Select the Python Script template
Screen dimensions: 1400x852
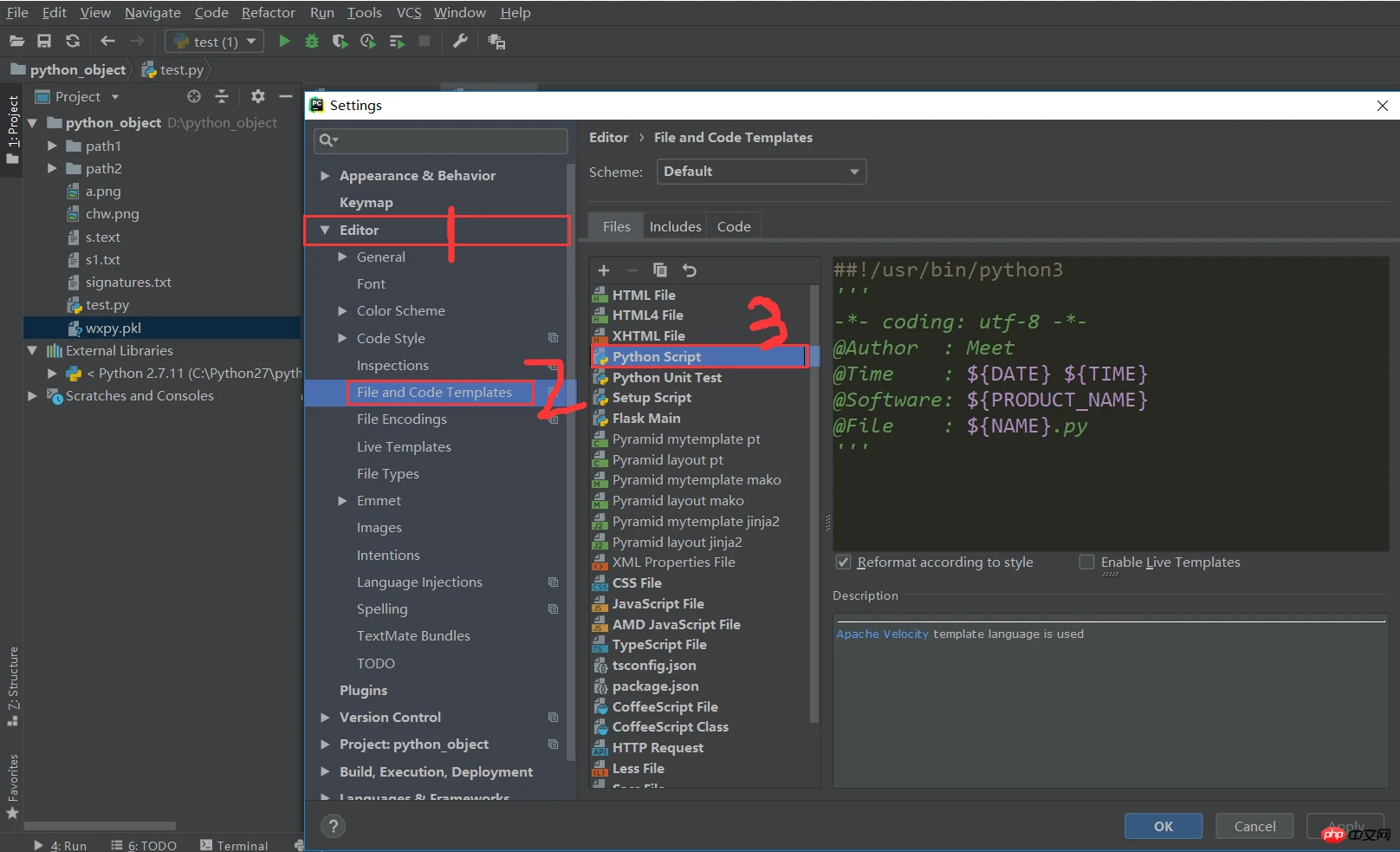coord(698,356)
